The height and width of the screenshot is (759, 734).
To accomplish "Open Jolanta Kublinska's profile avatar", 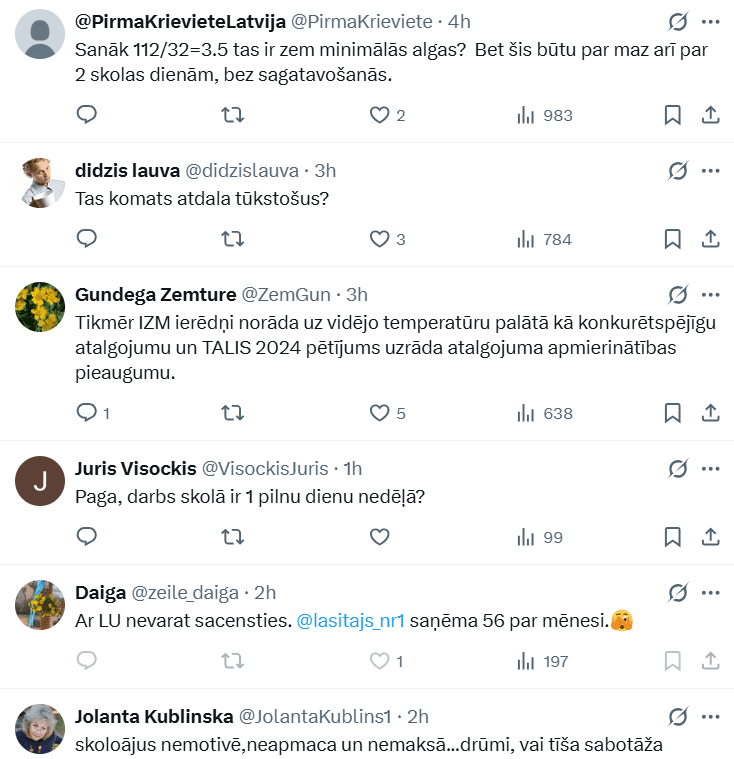I will point(41,729).
